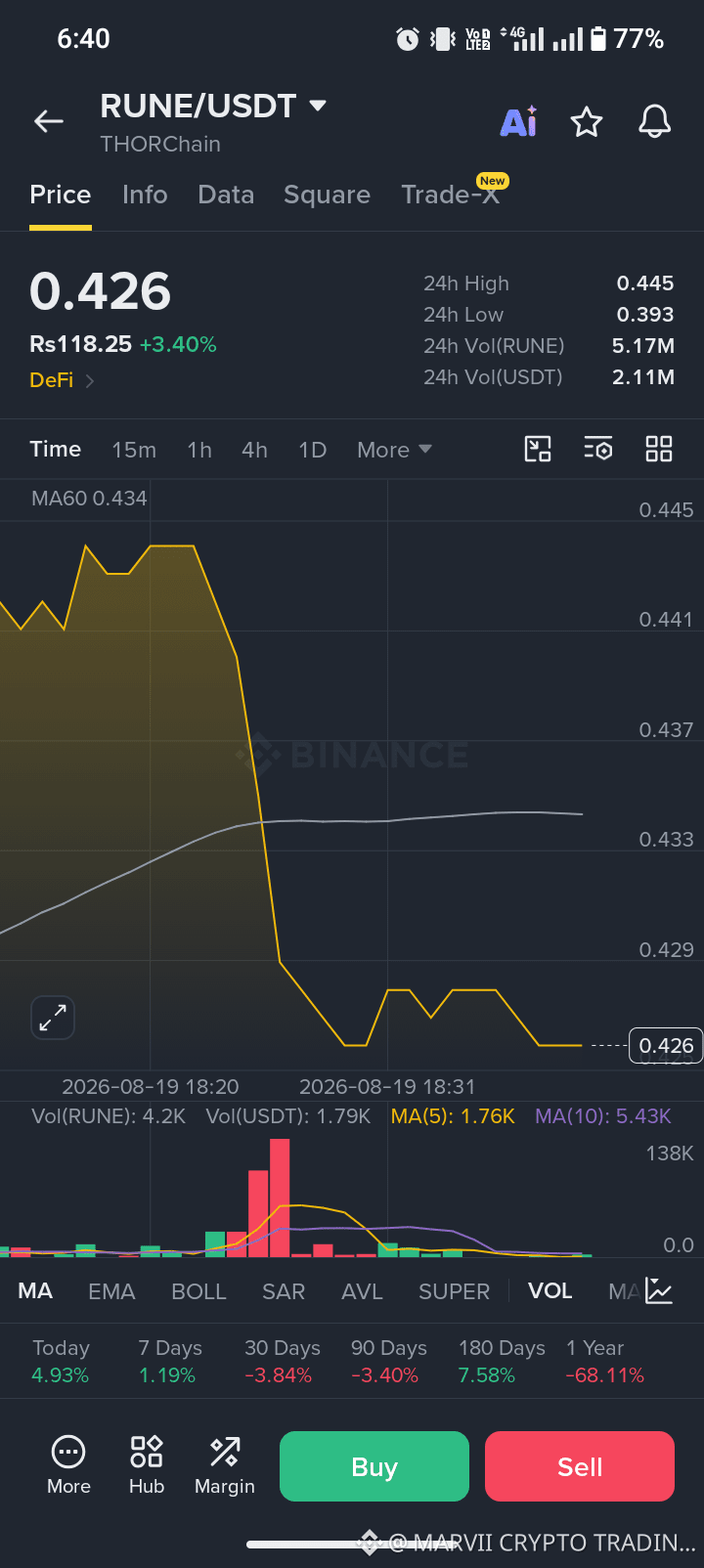Tap the battery status indicator
This screenshot has width=704, height=1568.
point(598,39)
